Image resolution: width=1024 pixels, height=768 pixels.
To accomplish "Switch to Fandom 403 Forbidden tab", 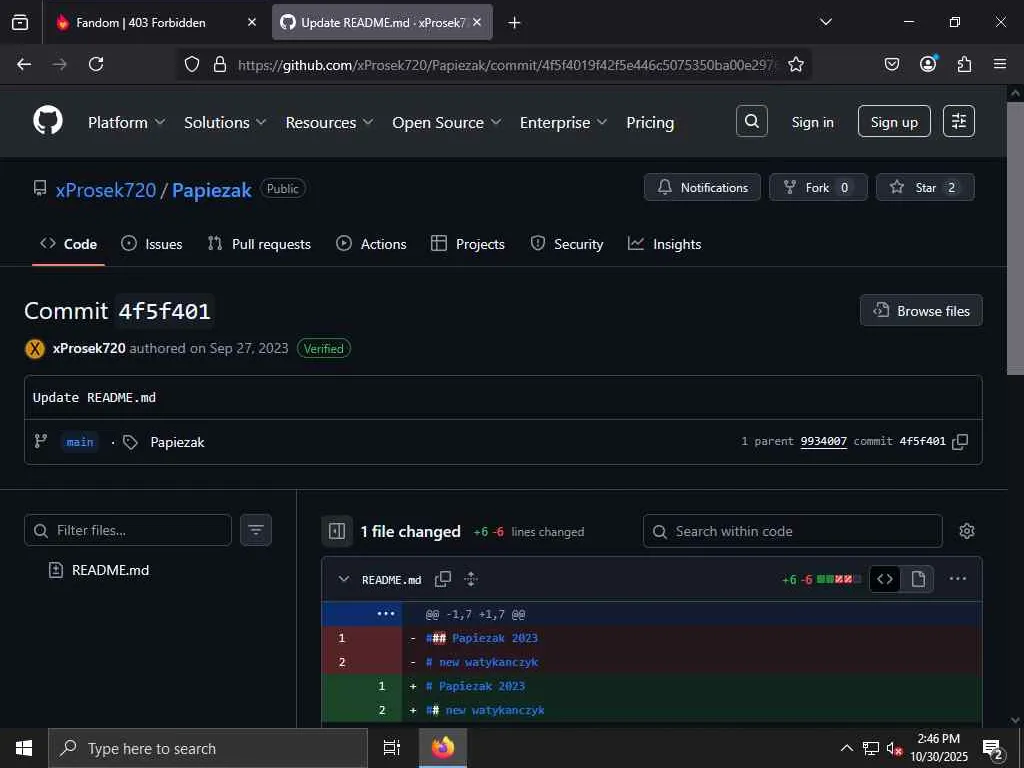I will tap(157, 22).
